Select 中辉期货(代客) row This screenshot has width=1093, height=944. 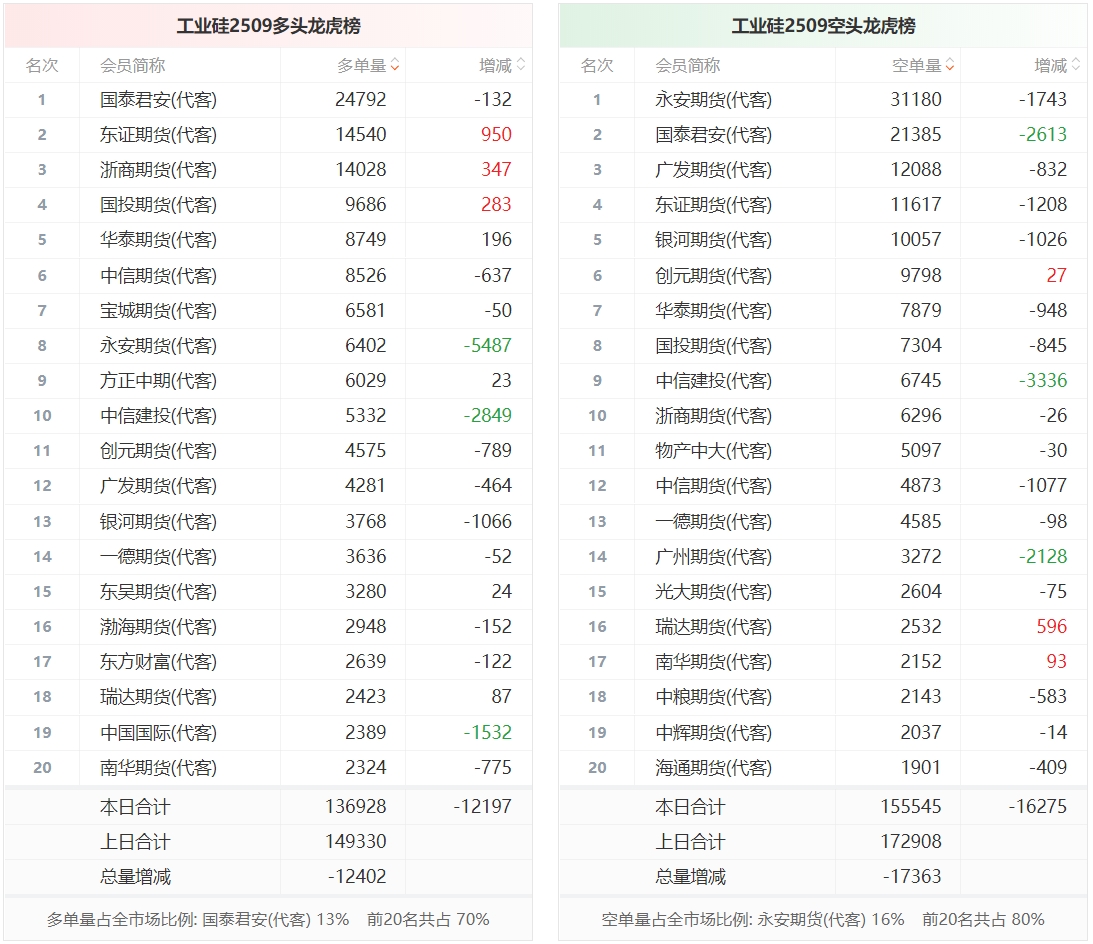click(823, 732)
